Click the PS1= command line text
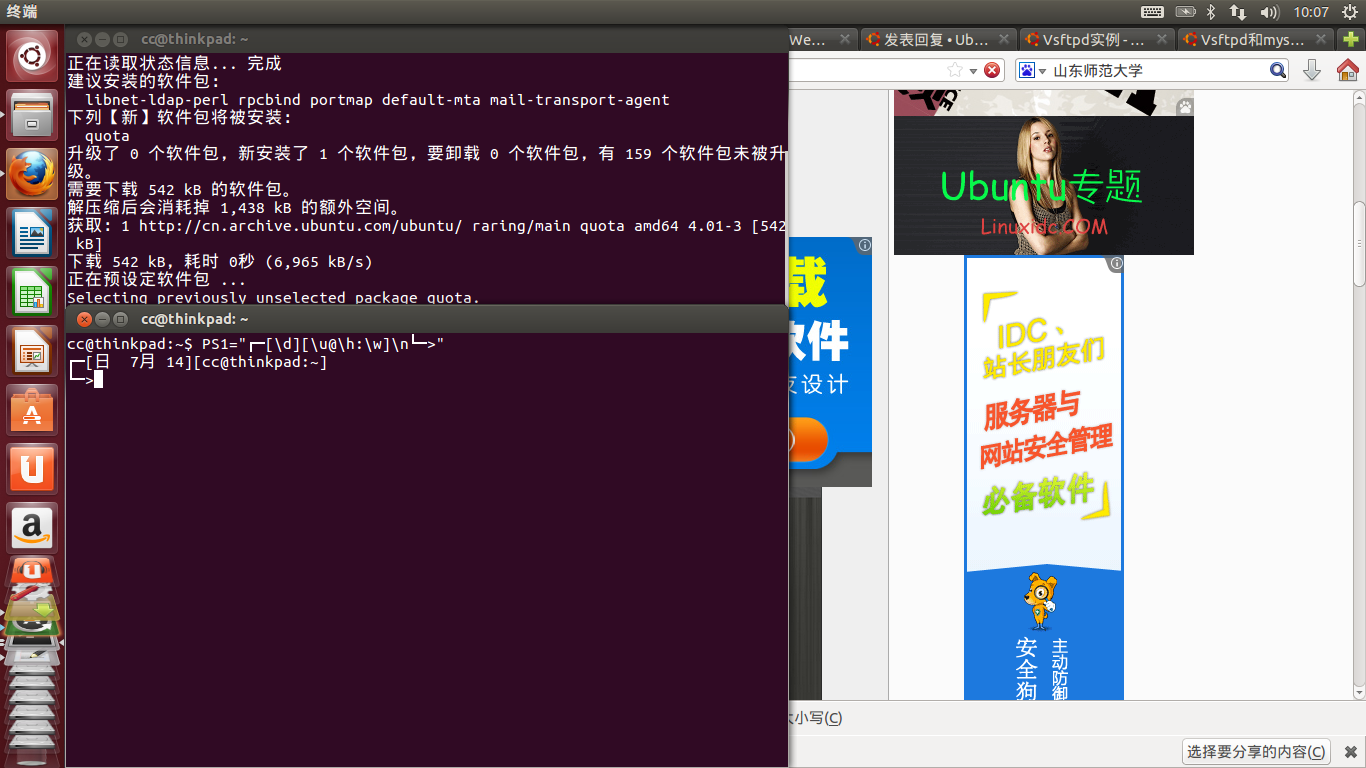 click(323, 344)
